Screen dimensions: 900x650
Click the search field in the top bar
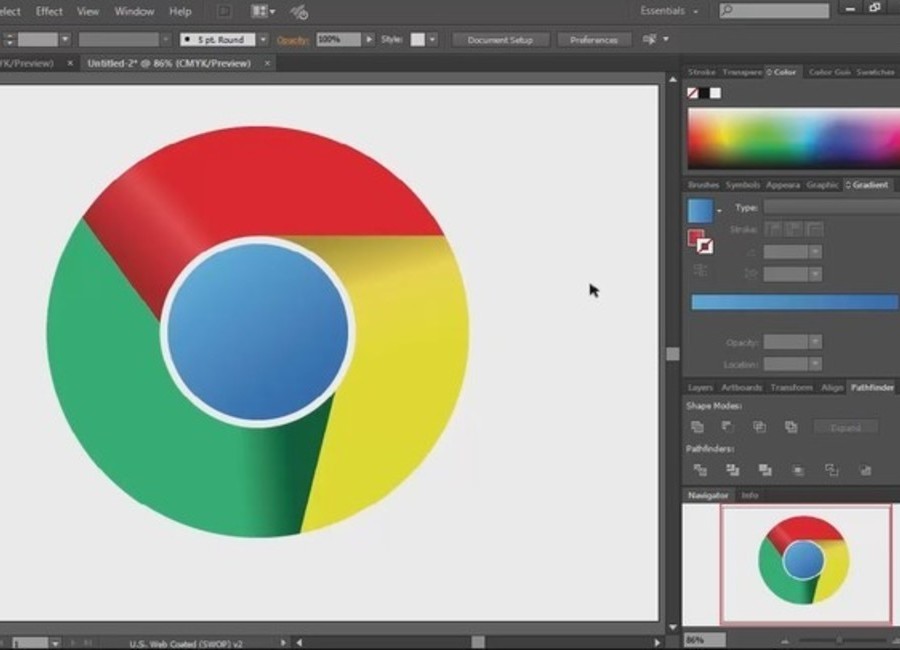click(774, 11)
